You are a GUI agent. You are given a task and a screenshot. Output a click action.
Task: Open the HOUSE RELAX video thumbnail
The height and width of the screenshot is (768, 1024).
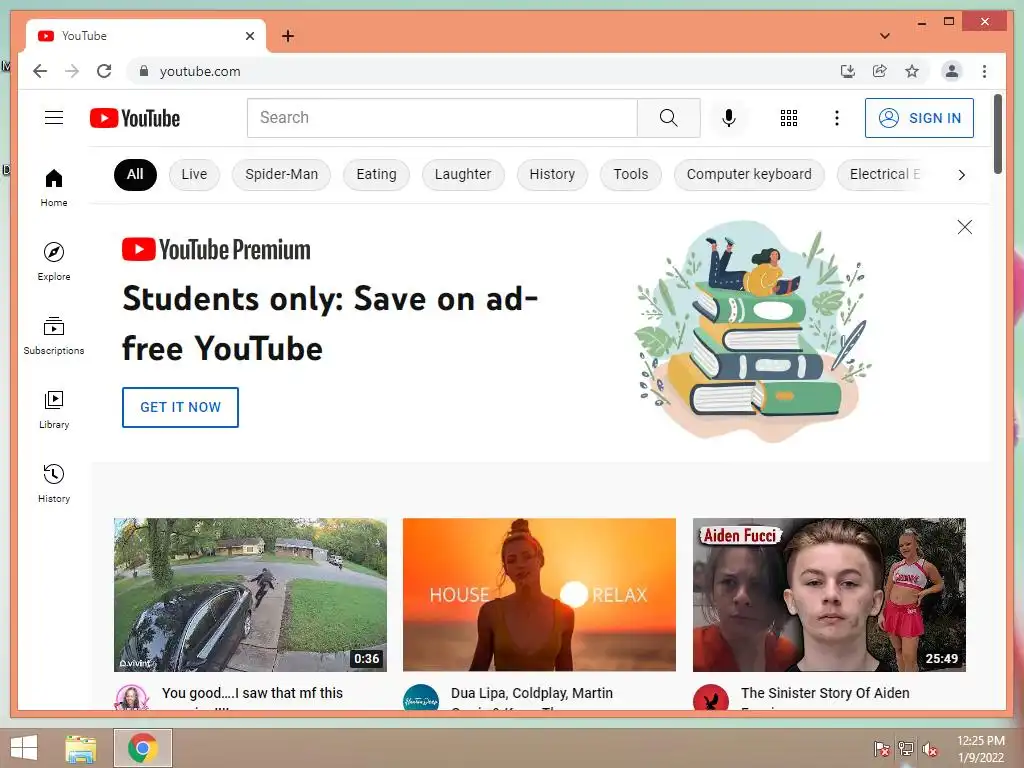539,595
